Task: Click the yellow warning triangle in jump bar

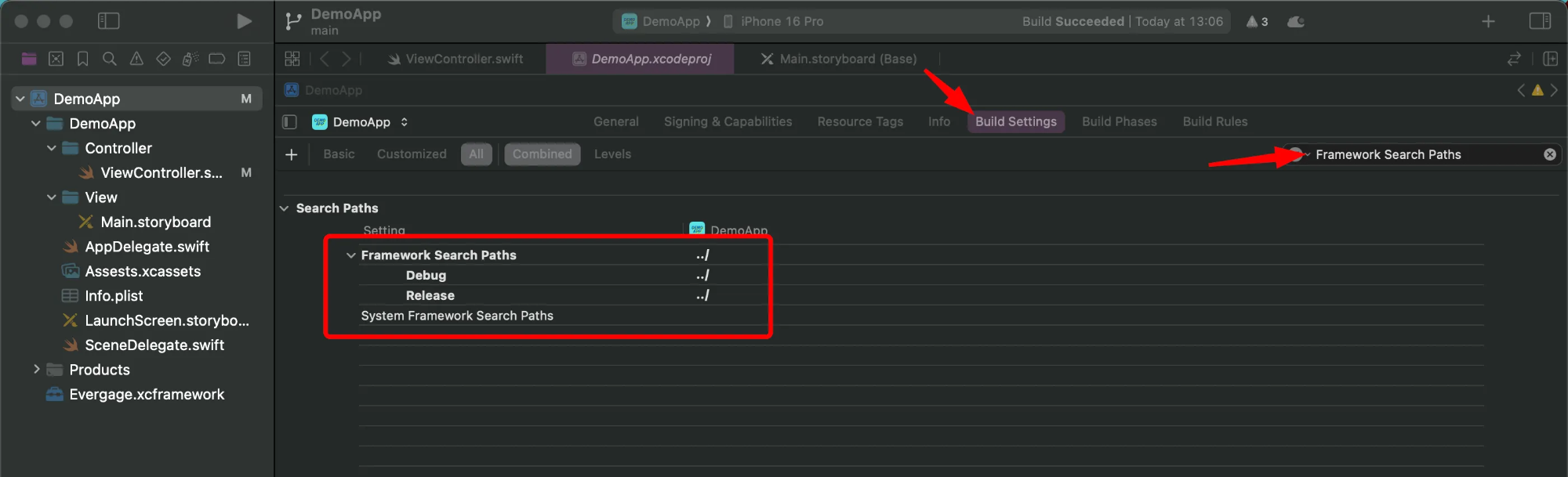Action: (1537, 90)
